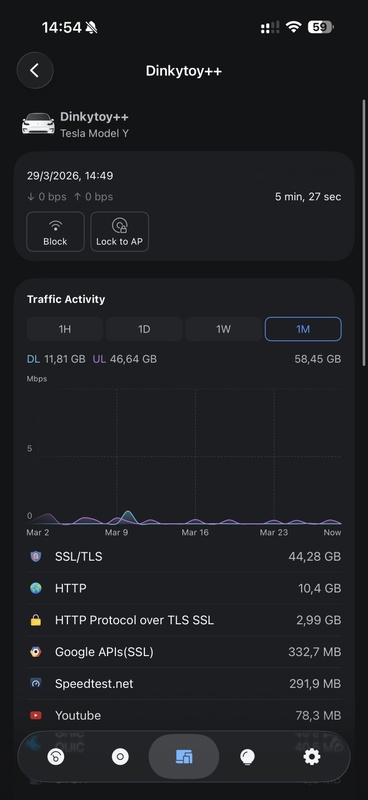Screen dimensions: 368x800
Task: Tap the UL 46,64 GB value
Action: click(125, 359)
